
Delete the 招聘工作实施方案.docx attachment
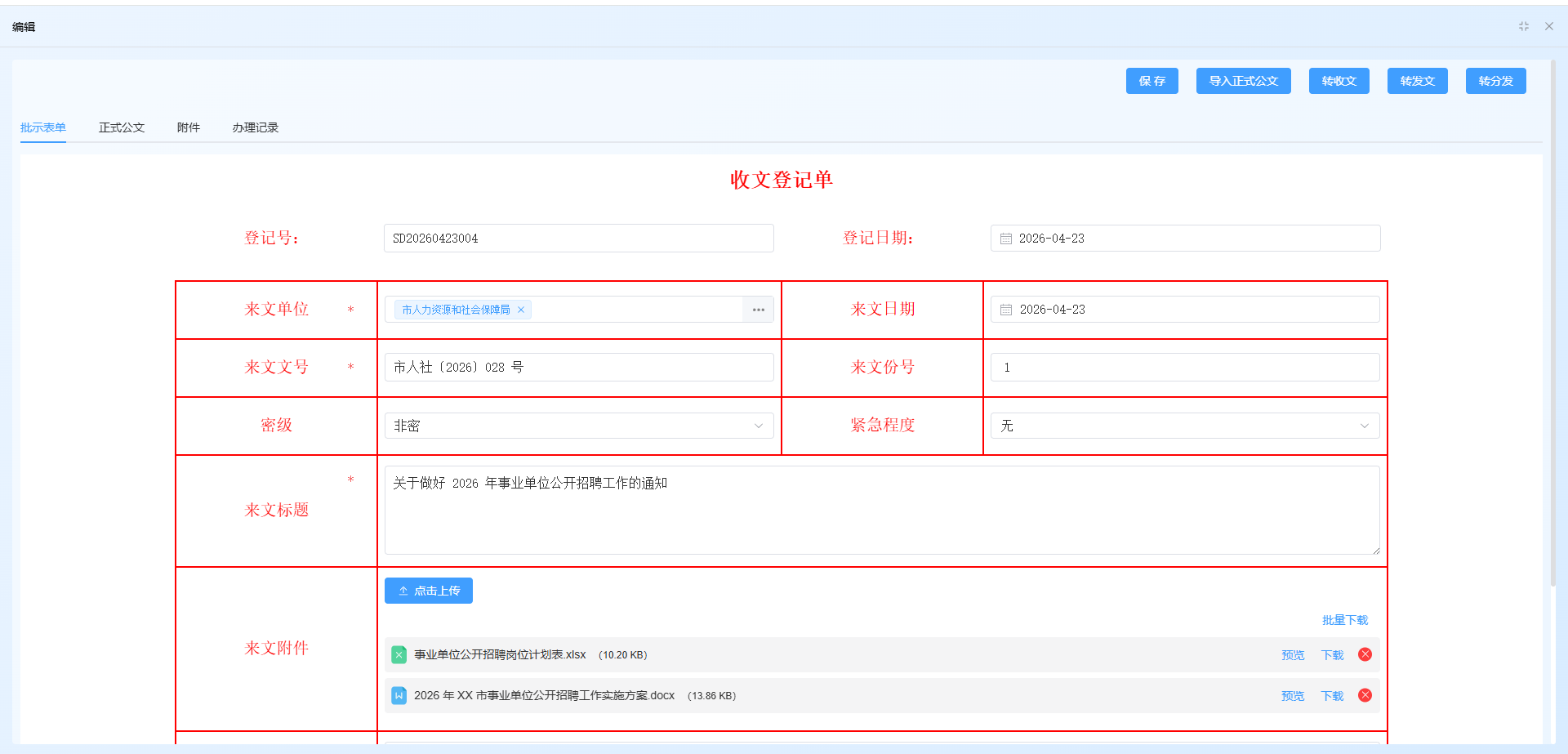tap(1365, 695)
